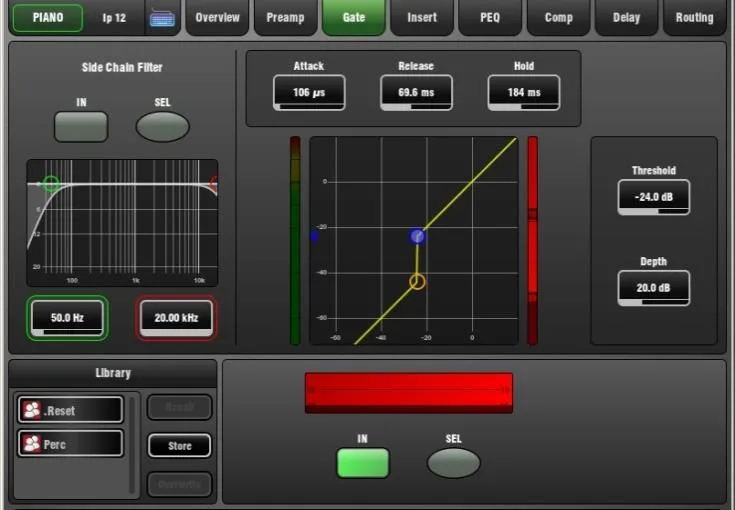Open the on-screen keyboard icon

point(162,18)
